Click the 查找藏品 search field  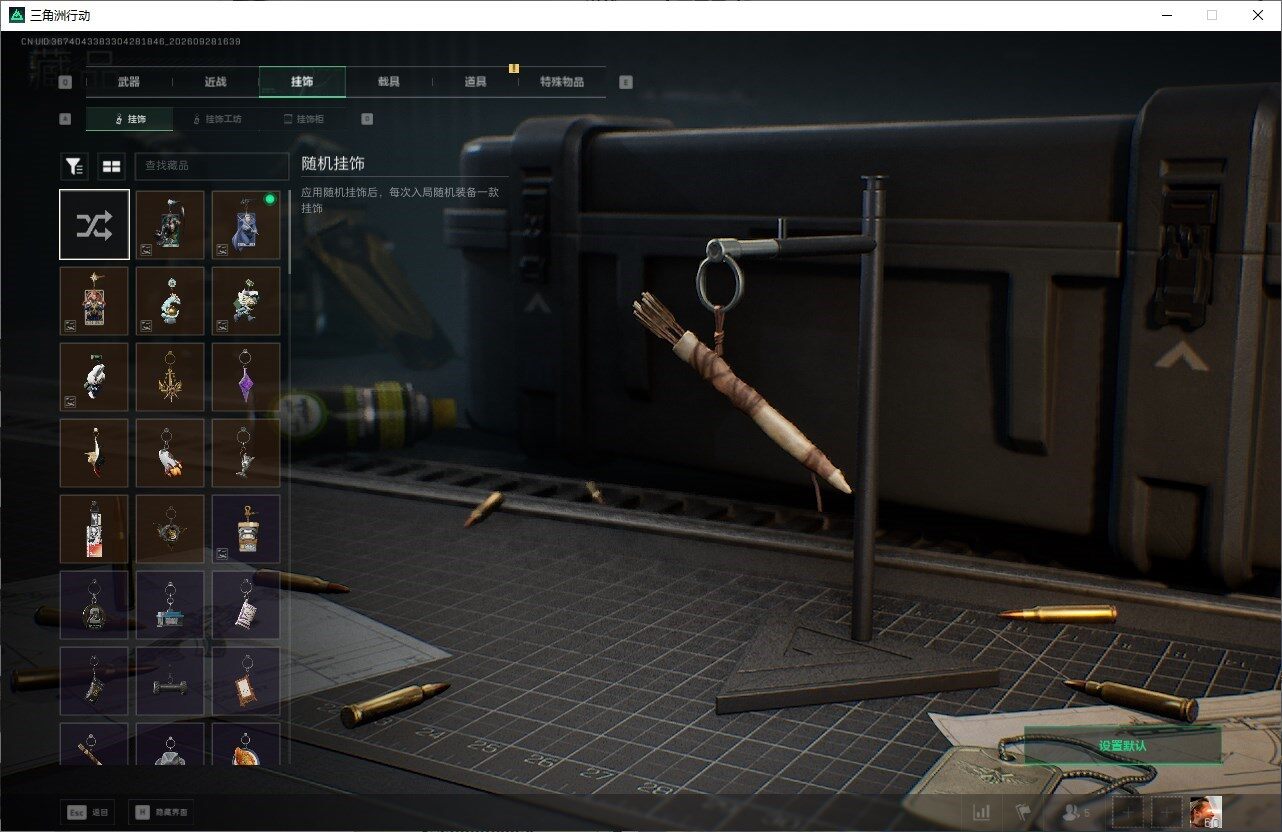(211, 166)
